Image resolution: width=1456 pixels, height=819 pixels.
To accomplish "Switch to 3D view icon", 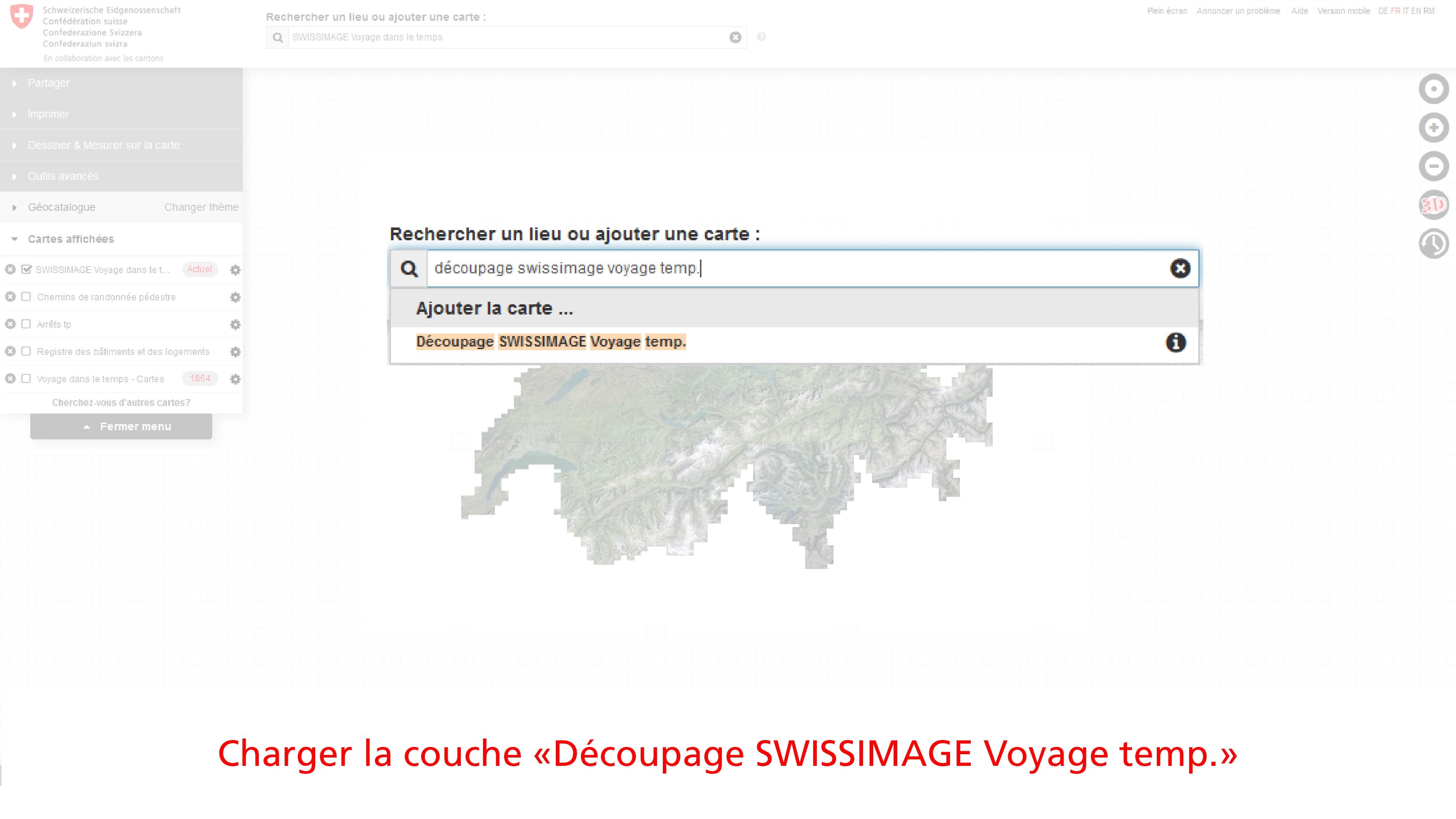I will point(1433,205).
